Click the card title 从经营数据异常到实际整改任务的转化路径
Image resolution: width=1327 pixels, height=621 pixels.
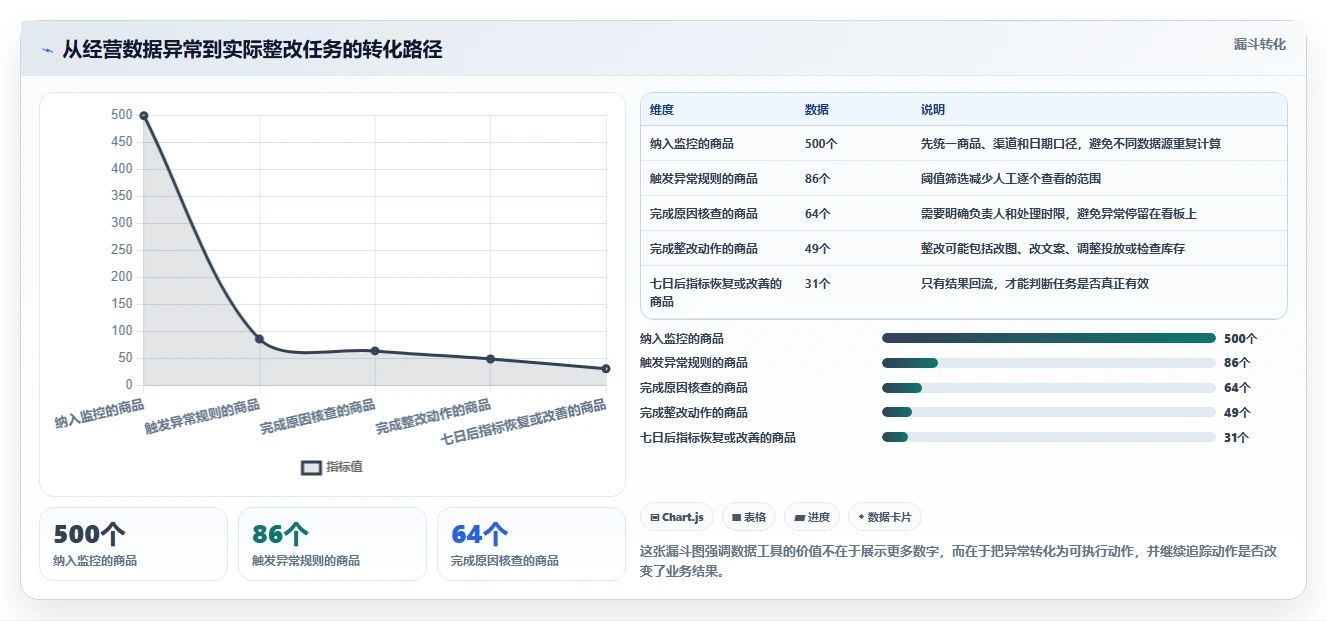click(x=252, y=50)
